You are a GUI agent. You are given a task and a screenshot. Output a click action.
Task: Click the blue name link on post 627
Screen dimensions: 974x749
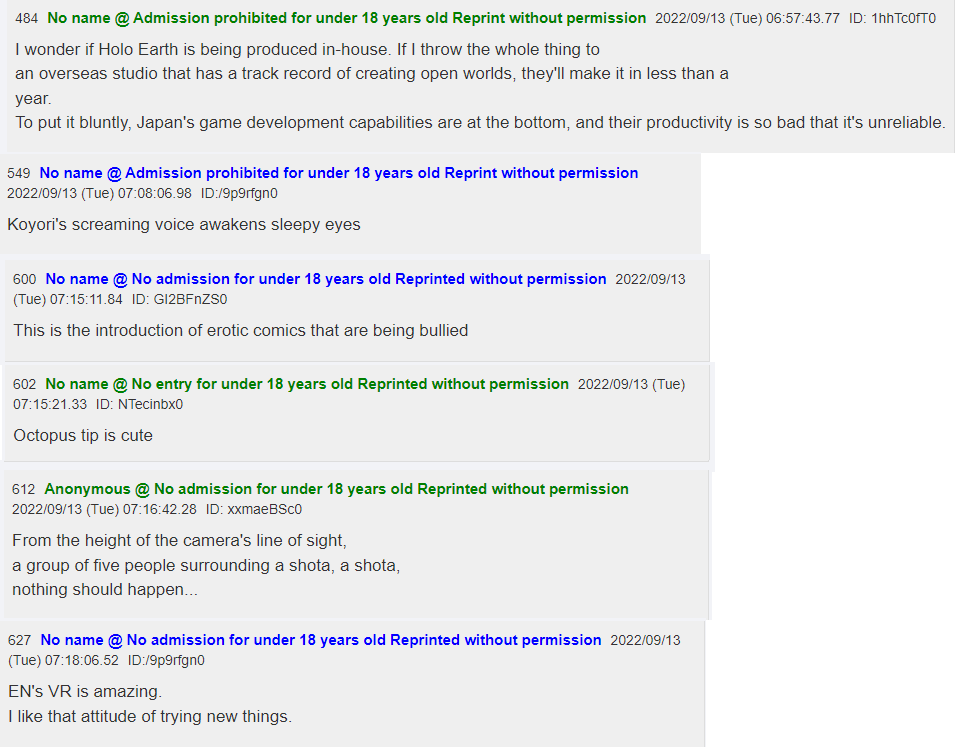321,640
